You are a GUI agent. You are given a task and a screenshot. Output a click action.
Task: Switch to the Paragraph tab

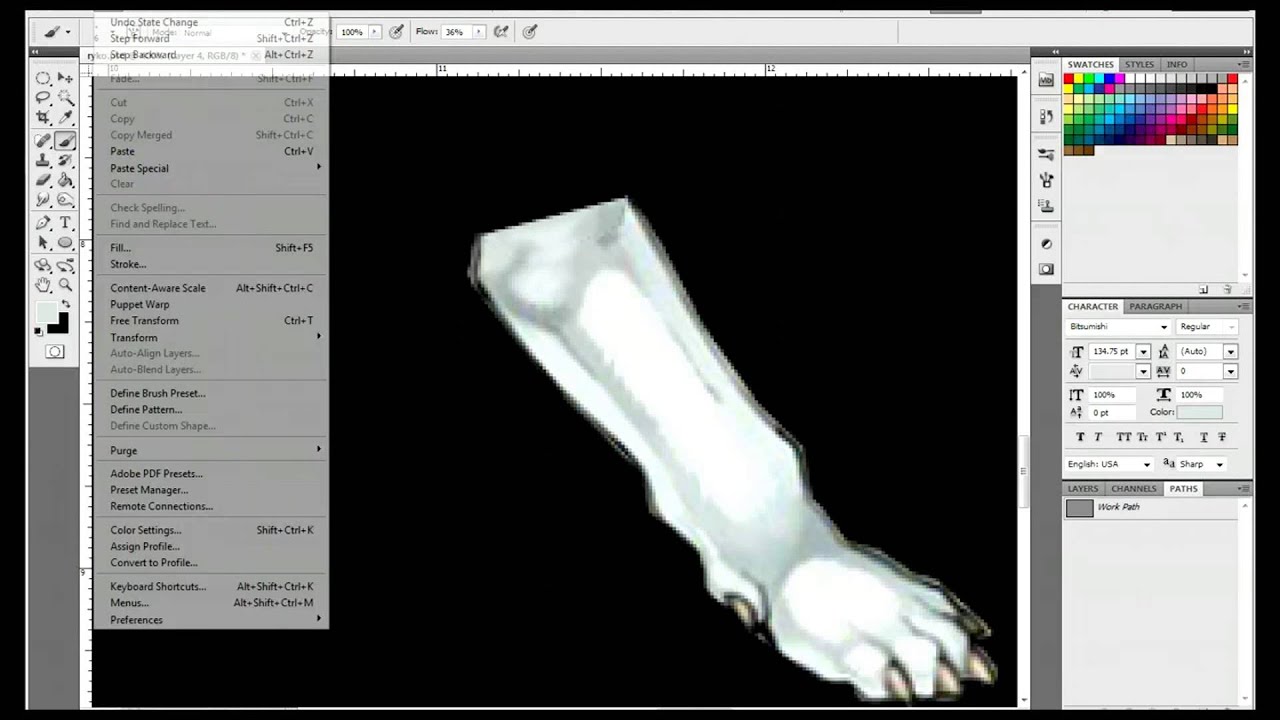click(1155, 307)
